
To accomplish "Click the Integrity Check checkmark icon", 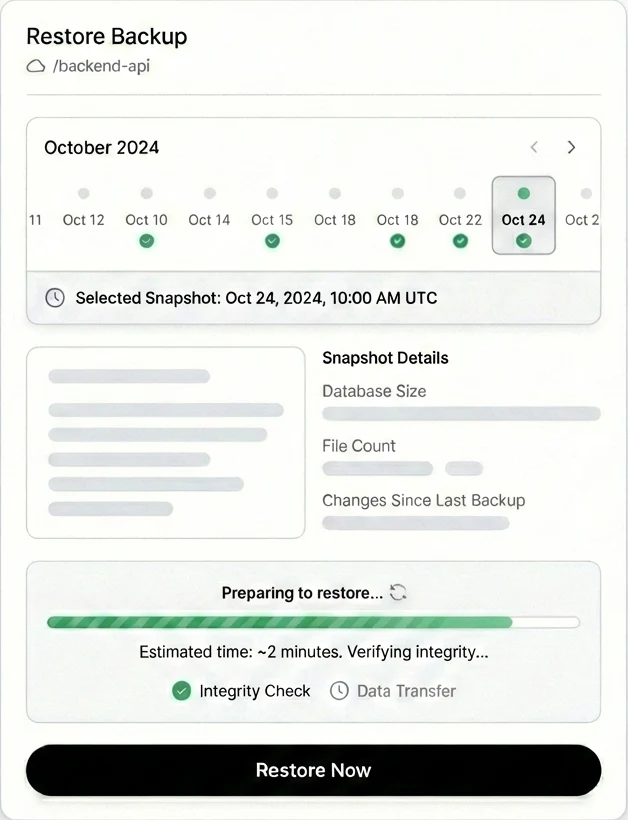I will coord(181,691).
